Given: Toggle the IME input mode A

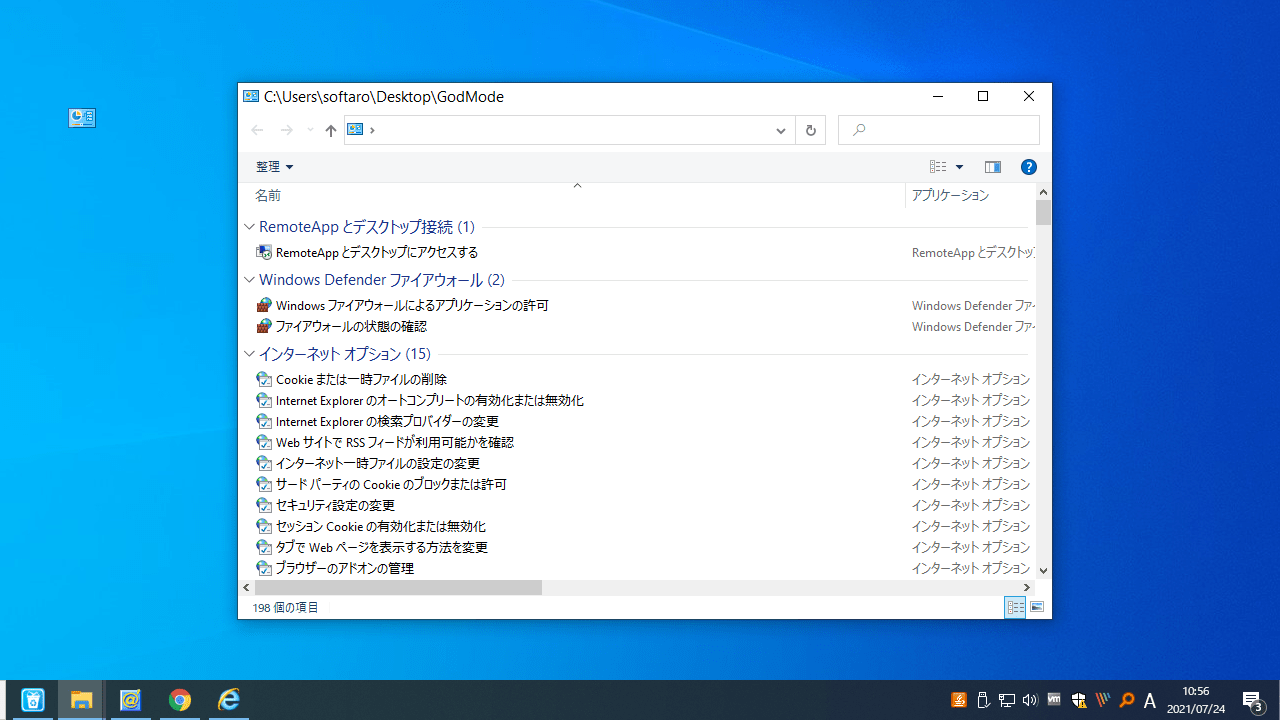Looking at the screenshot, I should (x=1150, y=700).
